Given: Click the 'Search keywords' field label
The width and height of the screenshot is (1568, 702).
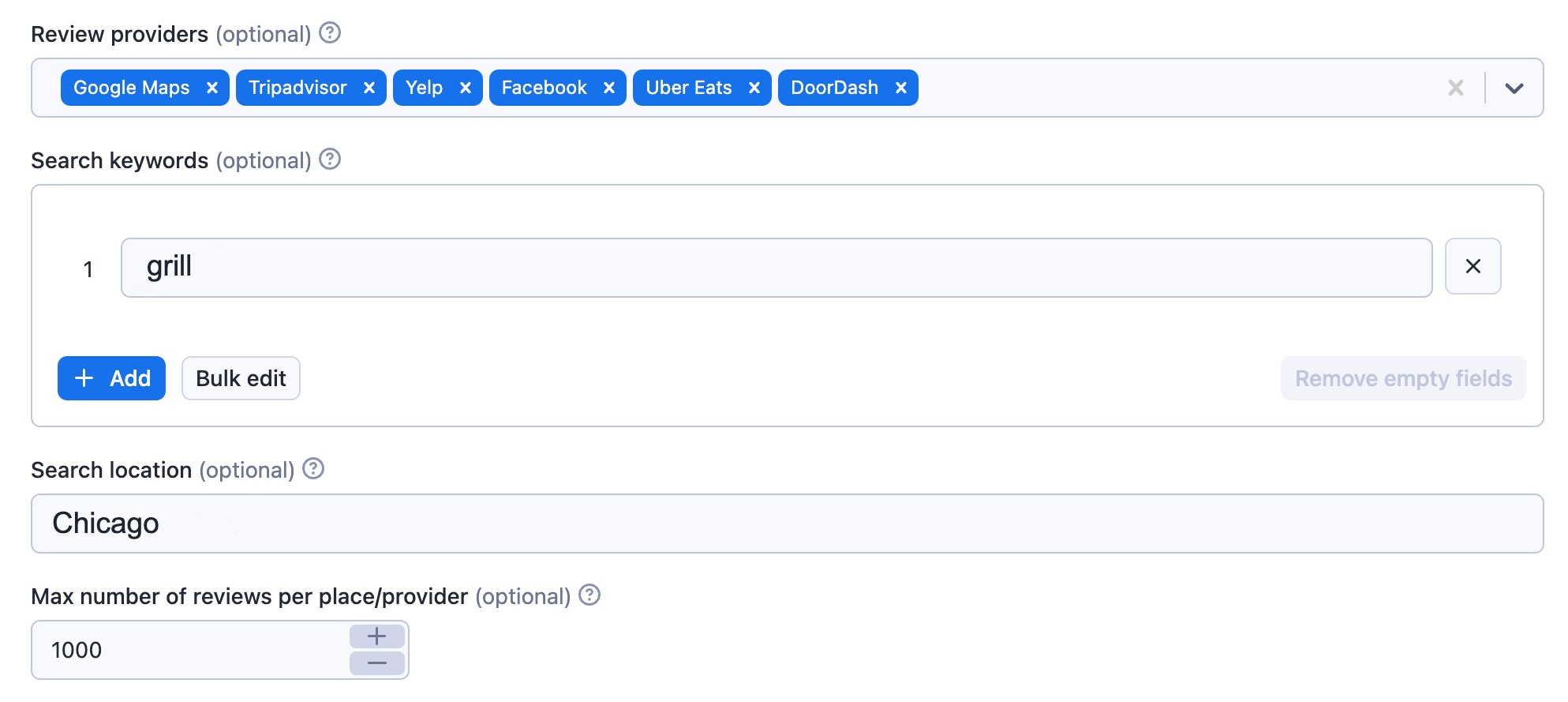Looking at the screenshot, I should point(119,160).
